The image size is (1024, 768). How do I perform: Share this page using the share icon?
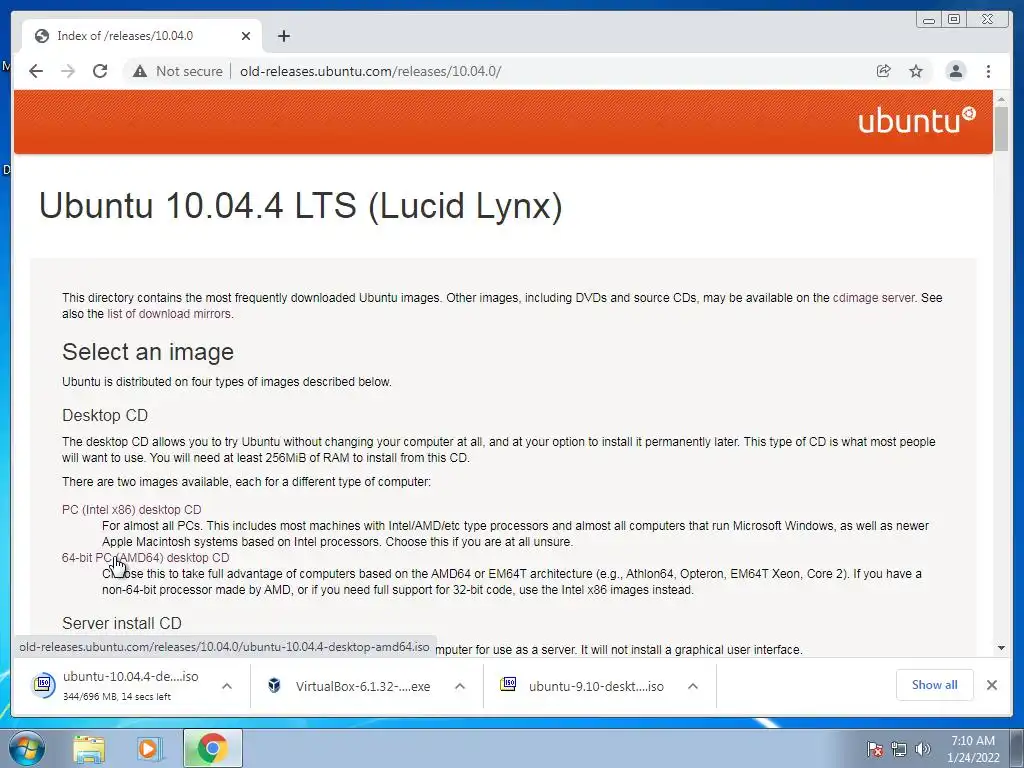pos(884,71)
